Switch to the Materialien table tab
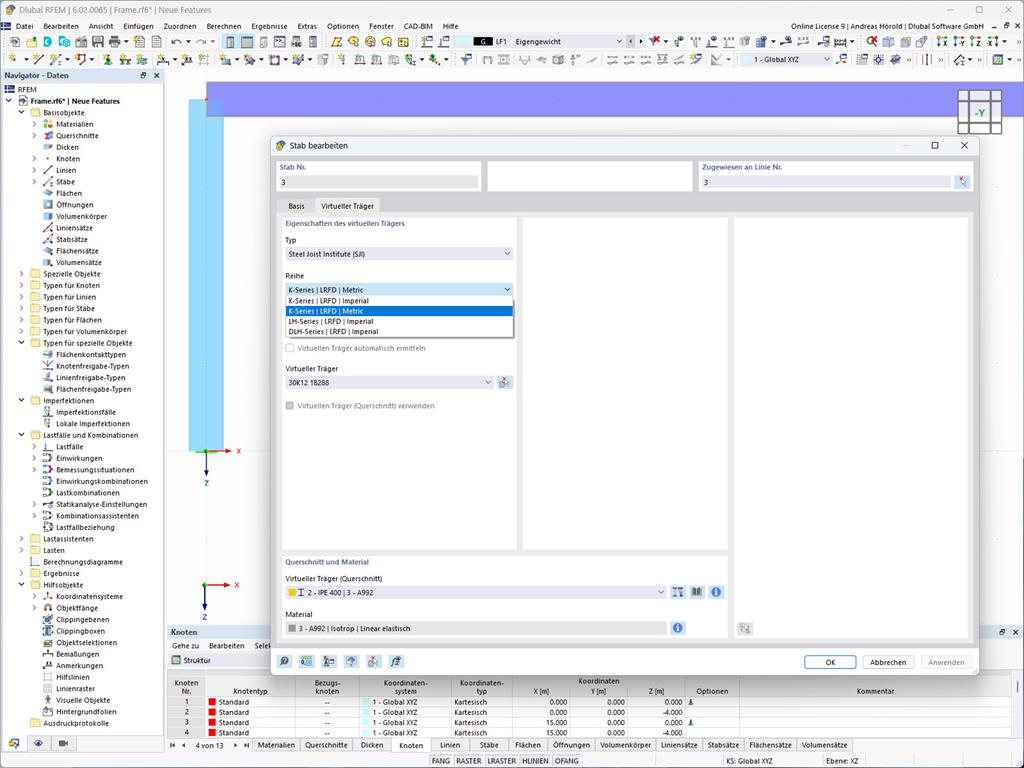 [276, 745]
